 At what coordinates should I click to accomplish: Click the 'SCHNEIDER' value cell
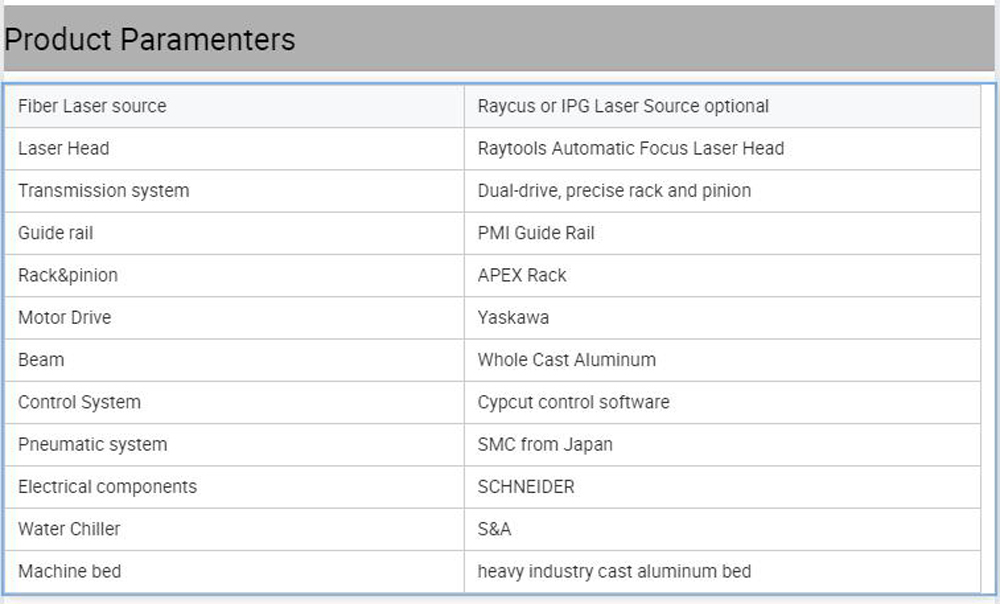click(x=722, y=487)
